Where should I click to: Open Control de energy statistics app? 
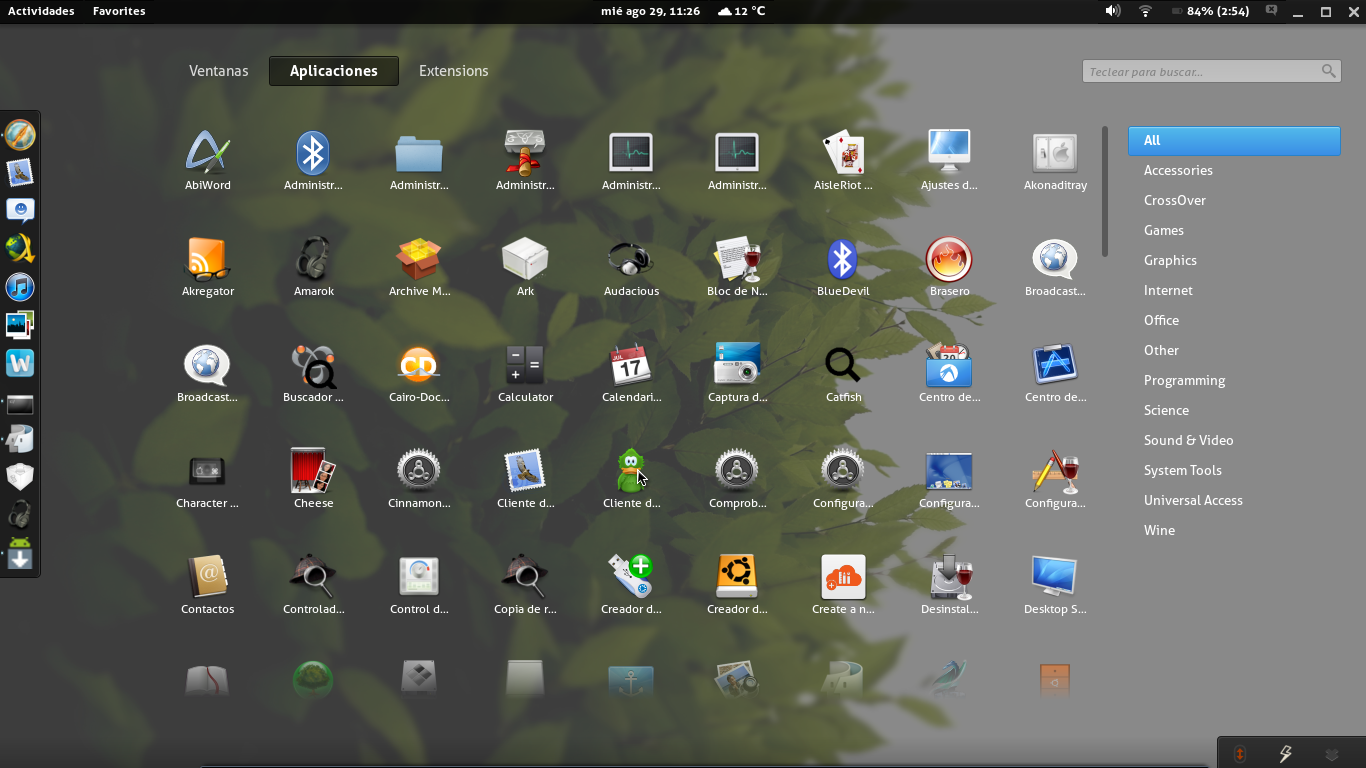coord(419,584)
